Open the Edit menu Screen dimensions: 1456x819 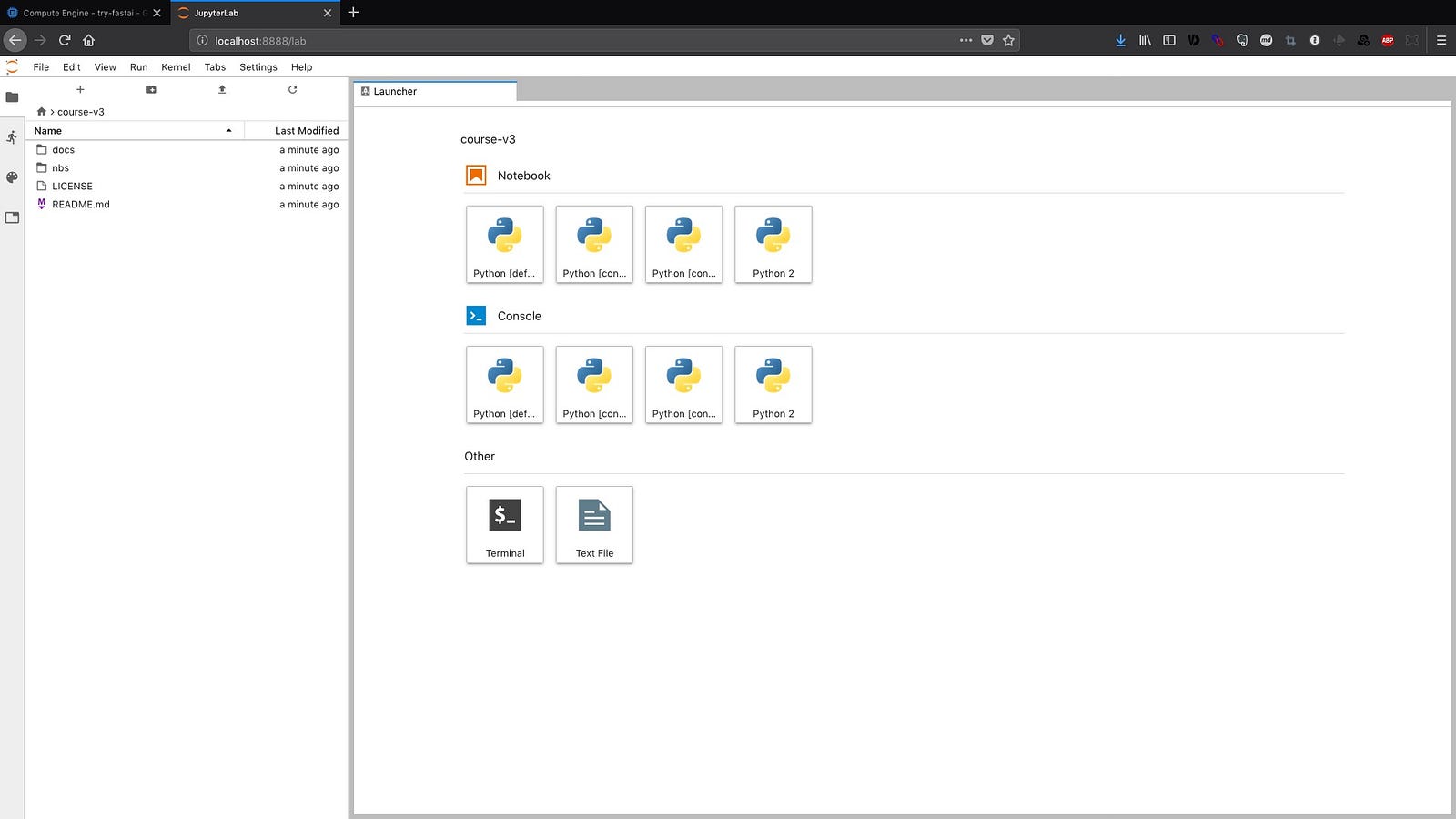[72, 67]
